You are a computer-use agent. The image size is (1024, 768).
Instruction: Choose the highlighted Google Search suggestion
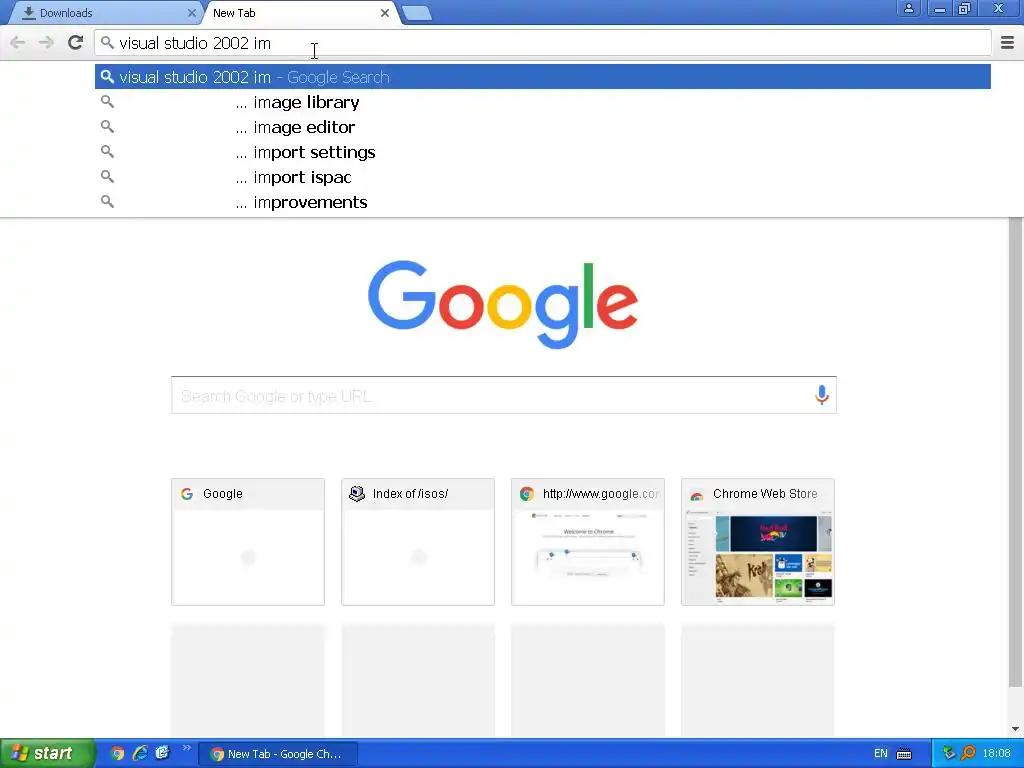click(x=543, y=77)
